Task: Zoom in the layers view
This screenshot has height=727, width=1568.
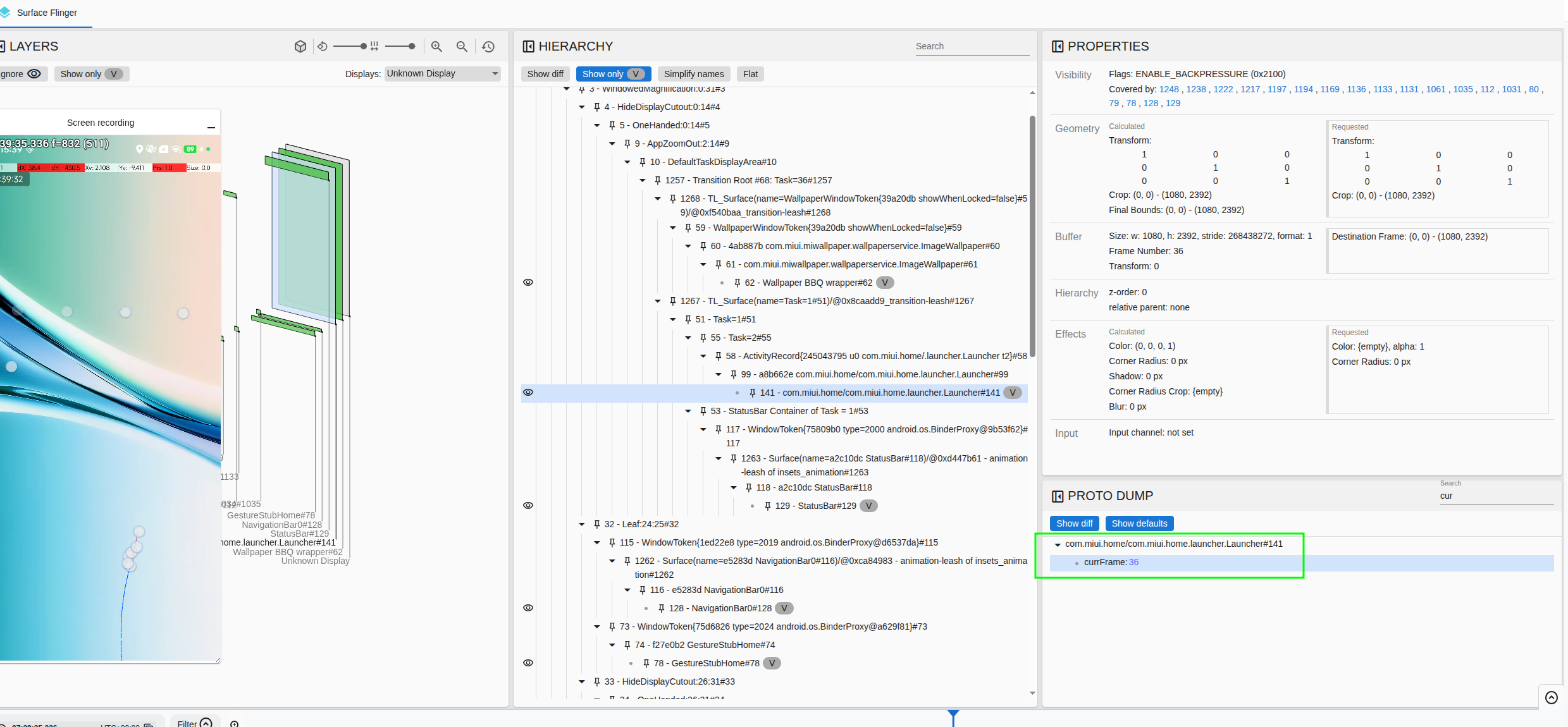Action: pos(436,46)
